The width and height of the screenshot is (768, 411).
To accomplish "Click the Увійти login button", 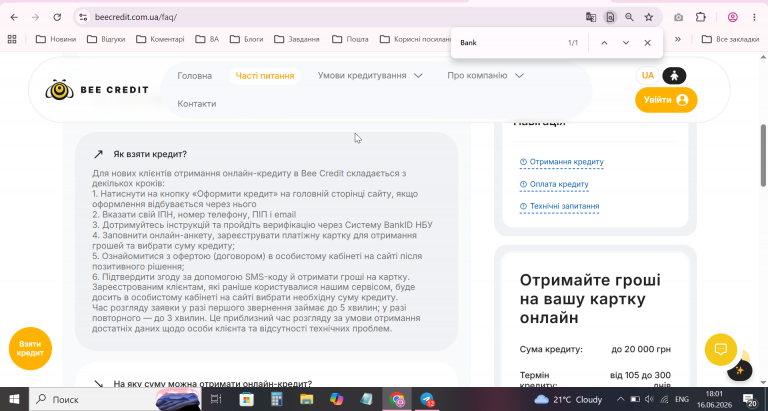I will pyautogui.click(x=666, y=100).
